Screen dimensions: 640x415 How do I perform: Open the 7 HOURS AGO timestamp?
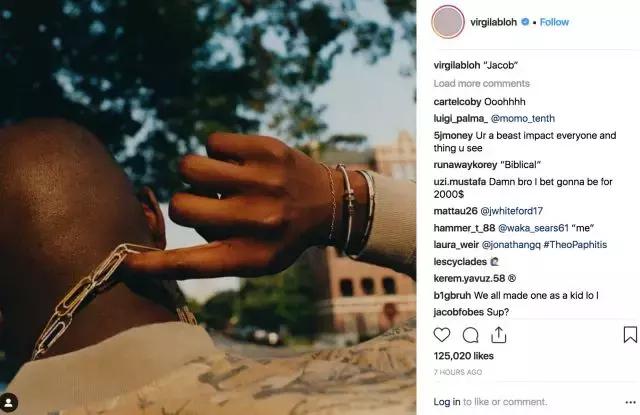[x=458, y=372]
